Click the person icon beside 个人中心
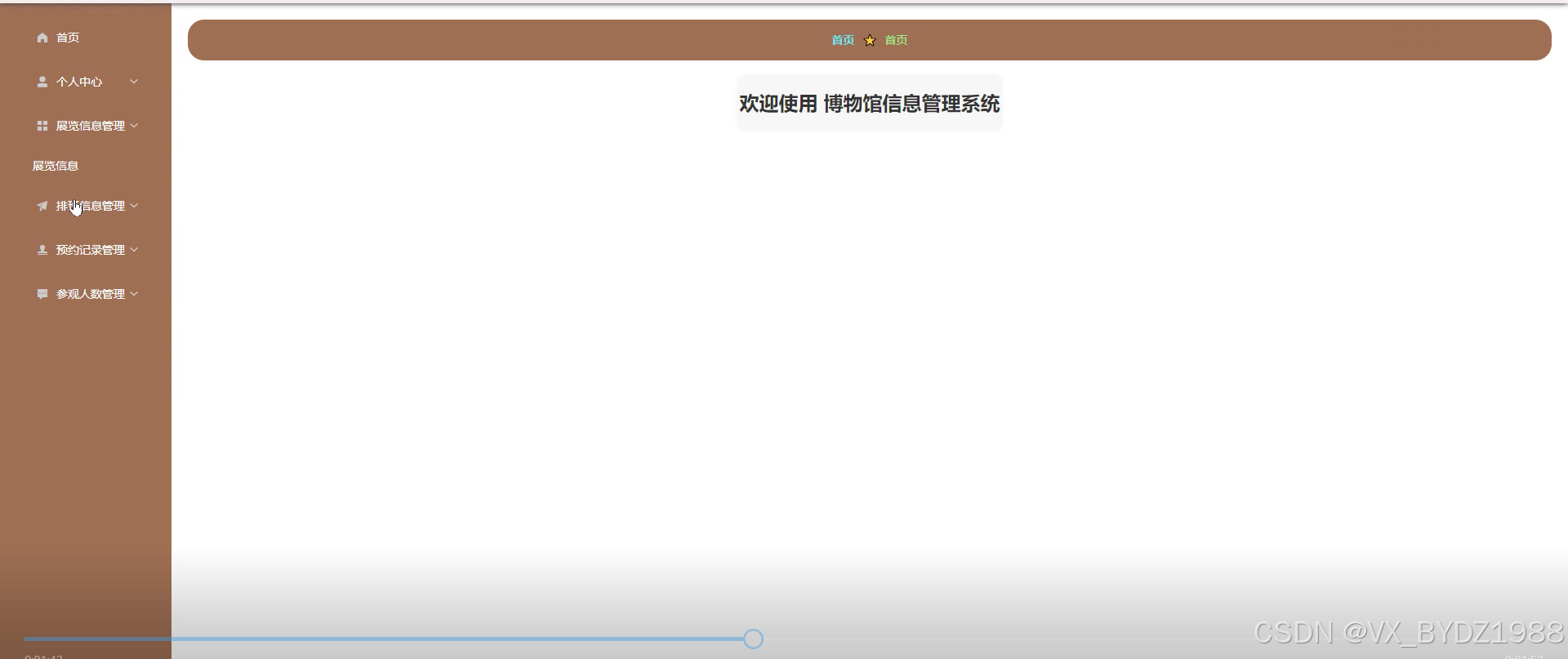Screen dimensions: 1568x659 pyautogui.click(x=42, y=82)
